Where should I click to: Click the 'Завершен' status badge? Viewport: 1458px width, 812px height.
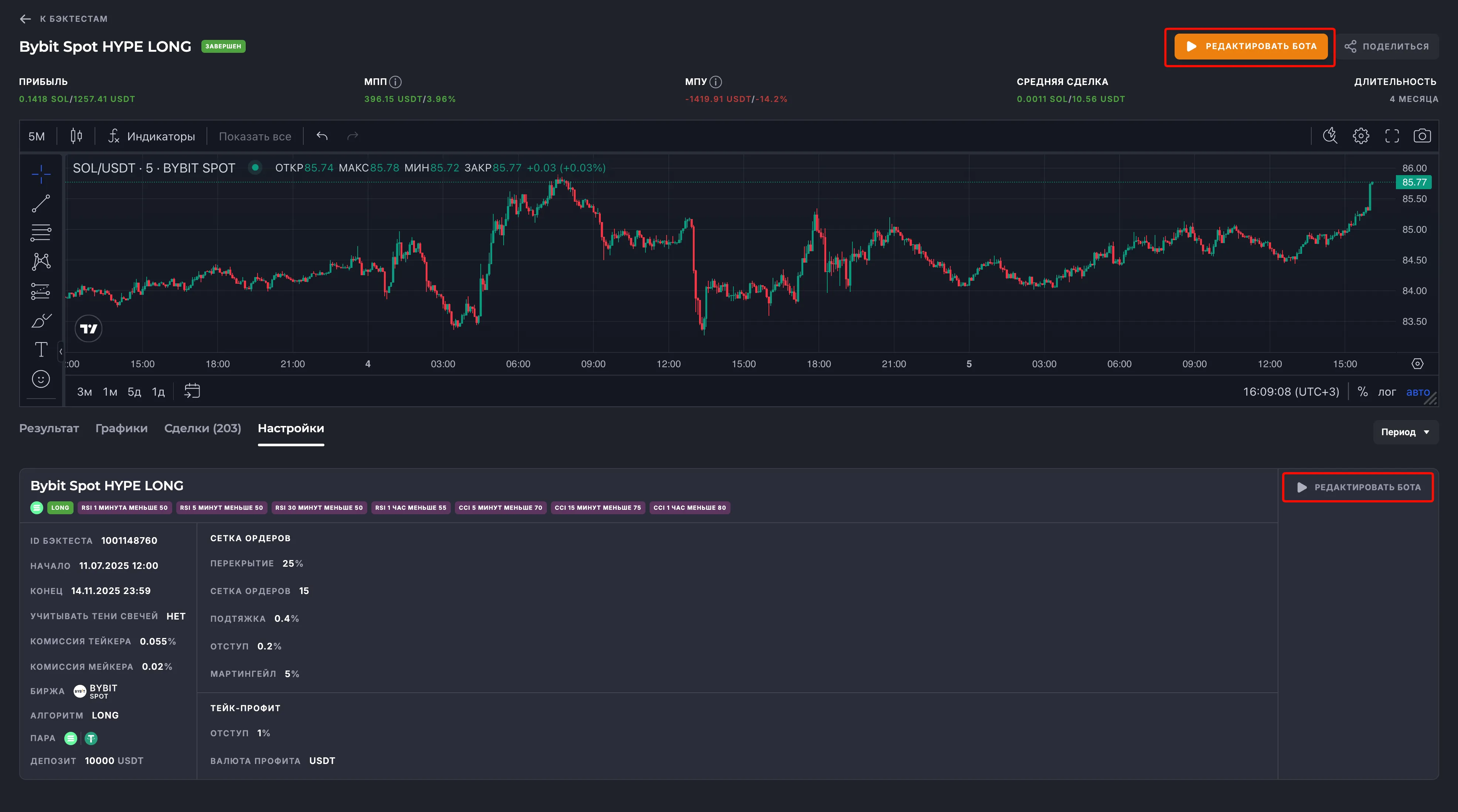coord(223,47)
